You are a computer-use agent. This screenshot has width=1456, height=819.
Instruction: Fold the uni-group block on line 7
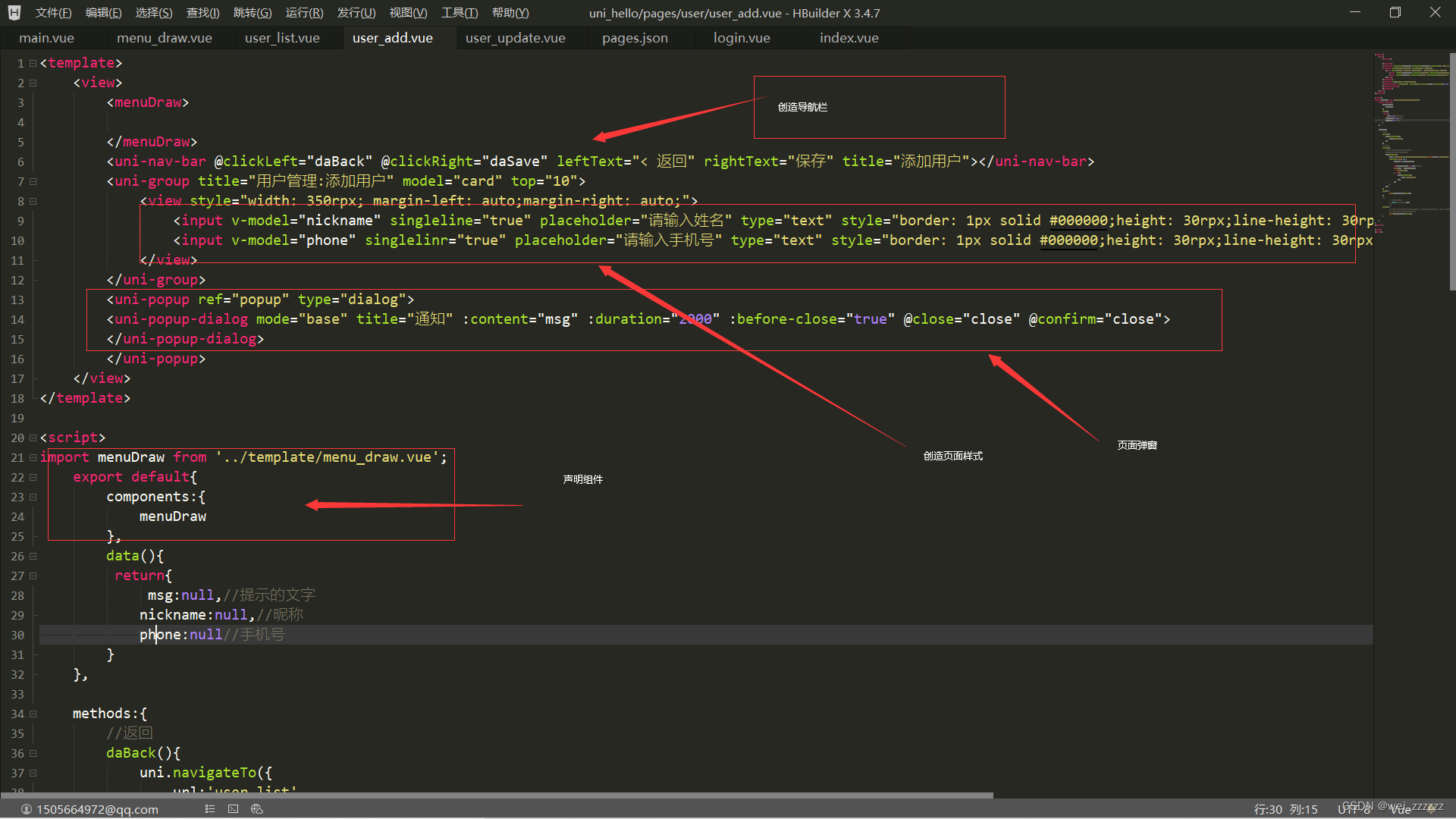coord(33,181)
